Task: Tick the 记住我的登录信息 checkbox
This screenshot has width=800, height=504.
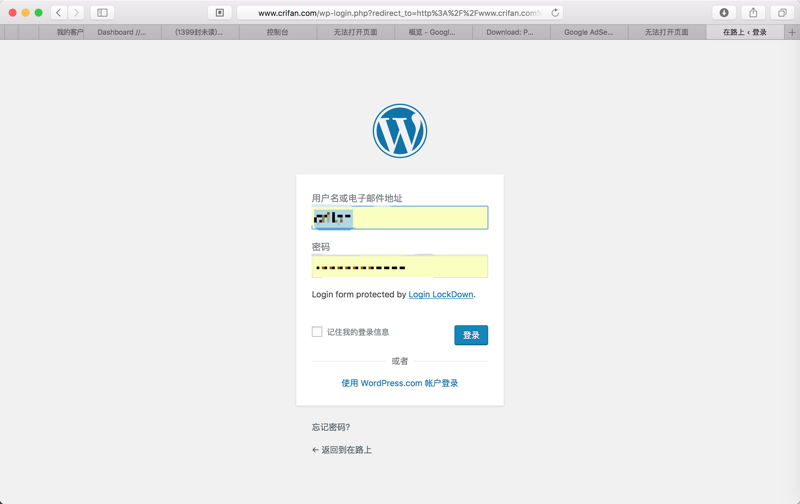Action: (317, 332)
